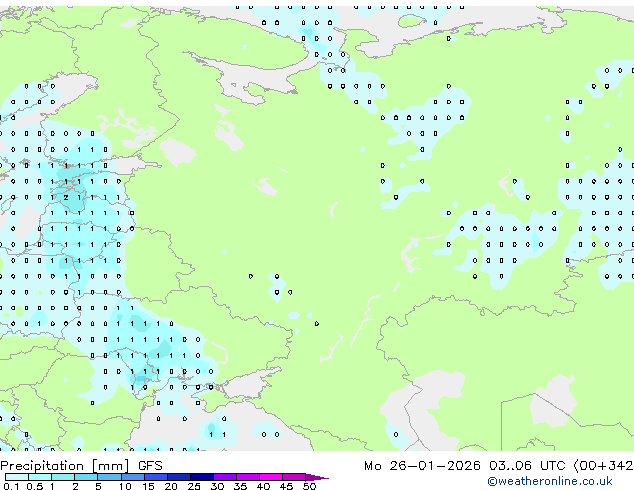634x490 pixels.
Task: Click the legend label 50
Action: click(x=309, y=486)
